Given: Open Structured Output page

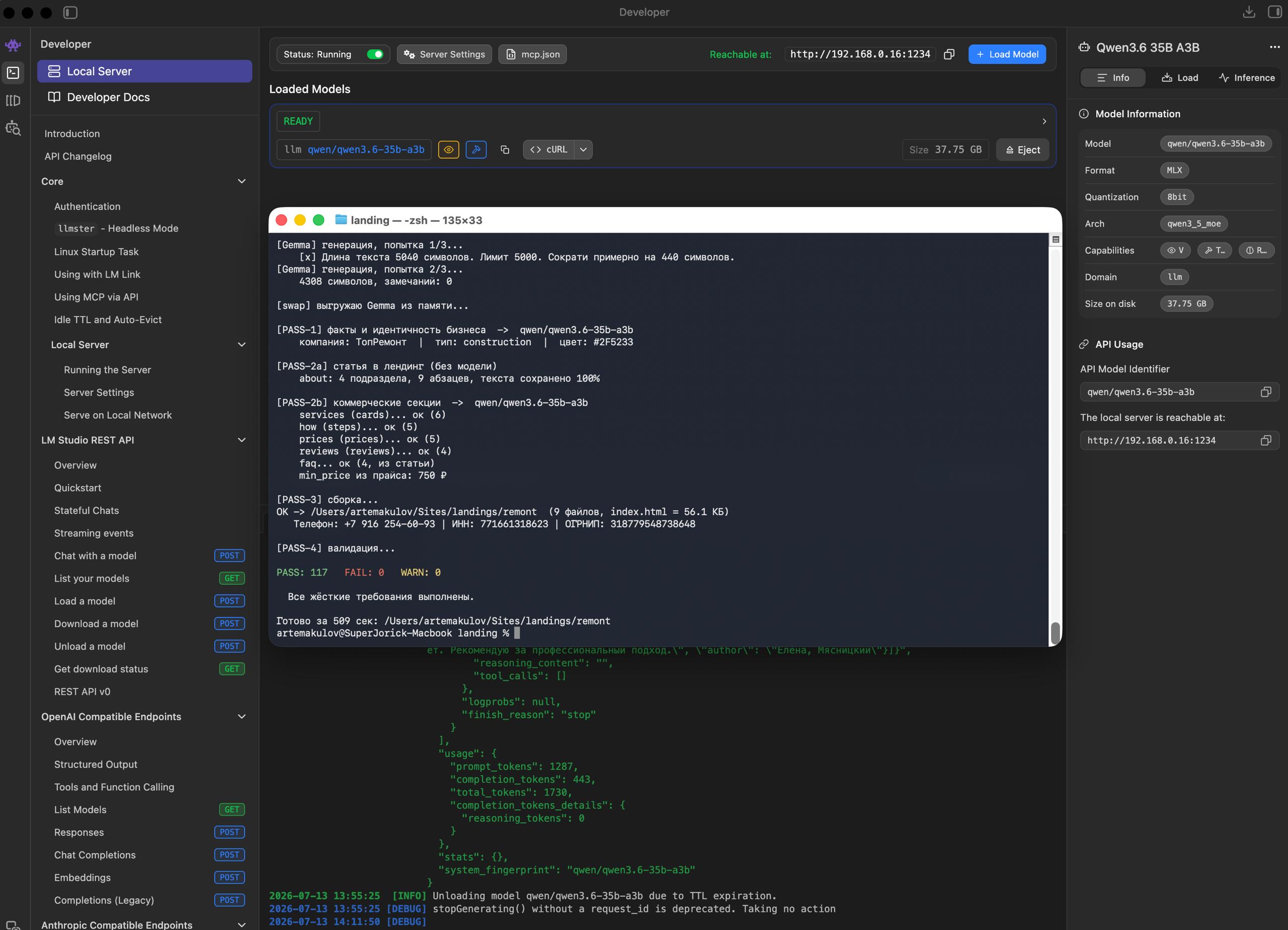Looking at the screenshot, I should pyautogui.click(x=96, y=764).
